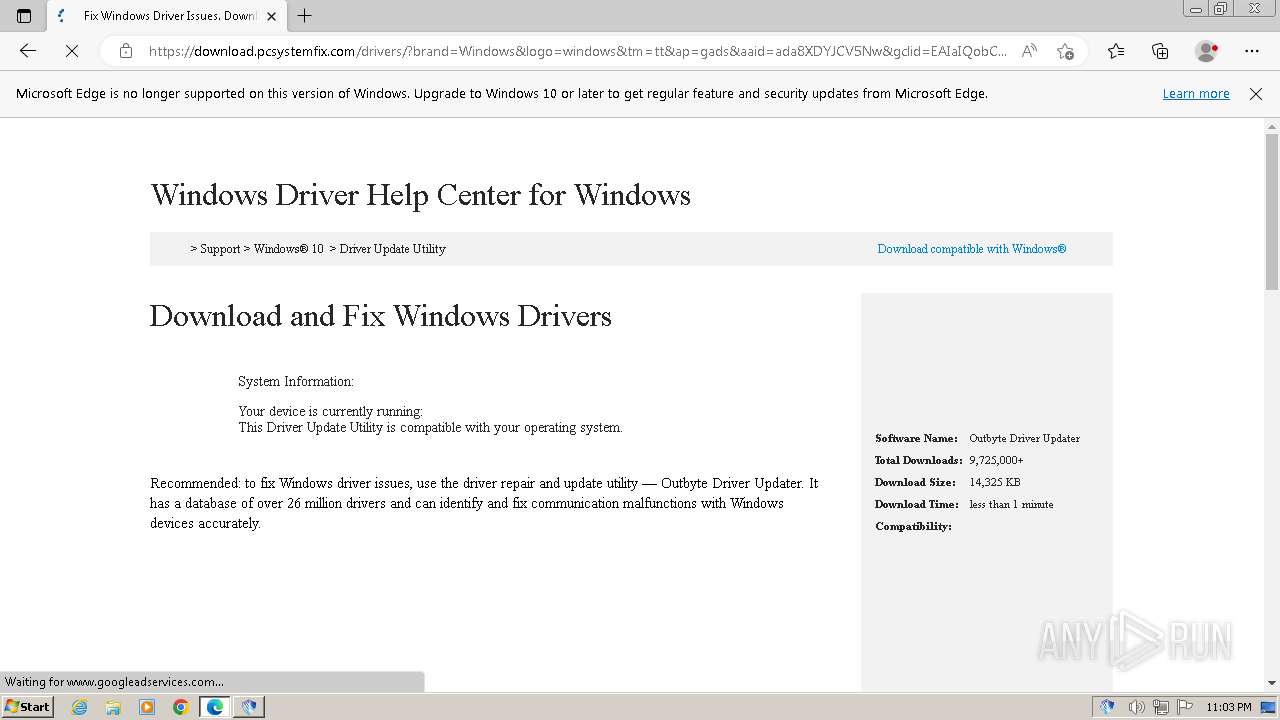Screen dimensions: 1280x720
Task: Click the address bar URL
Action: click(x=578, y=51)
